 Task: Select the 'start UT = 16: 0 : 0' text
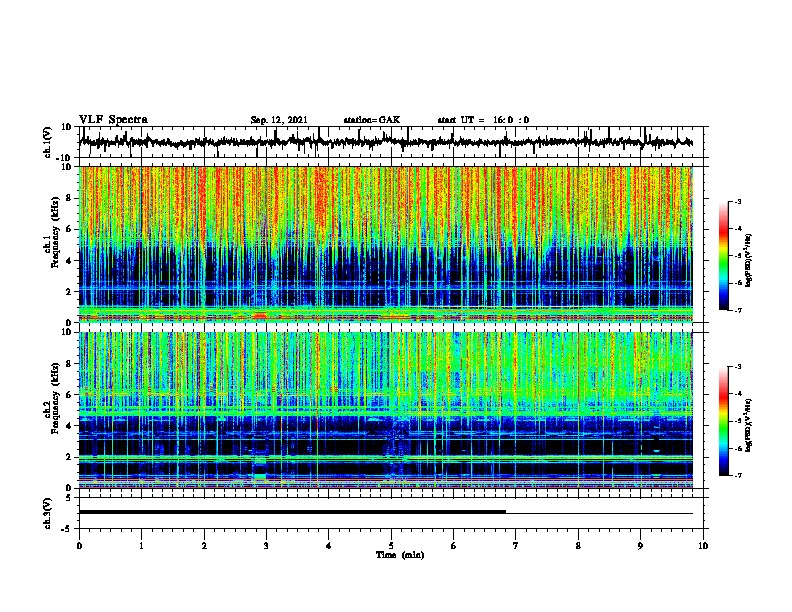click(x=483, y=120)
